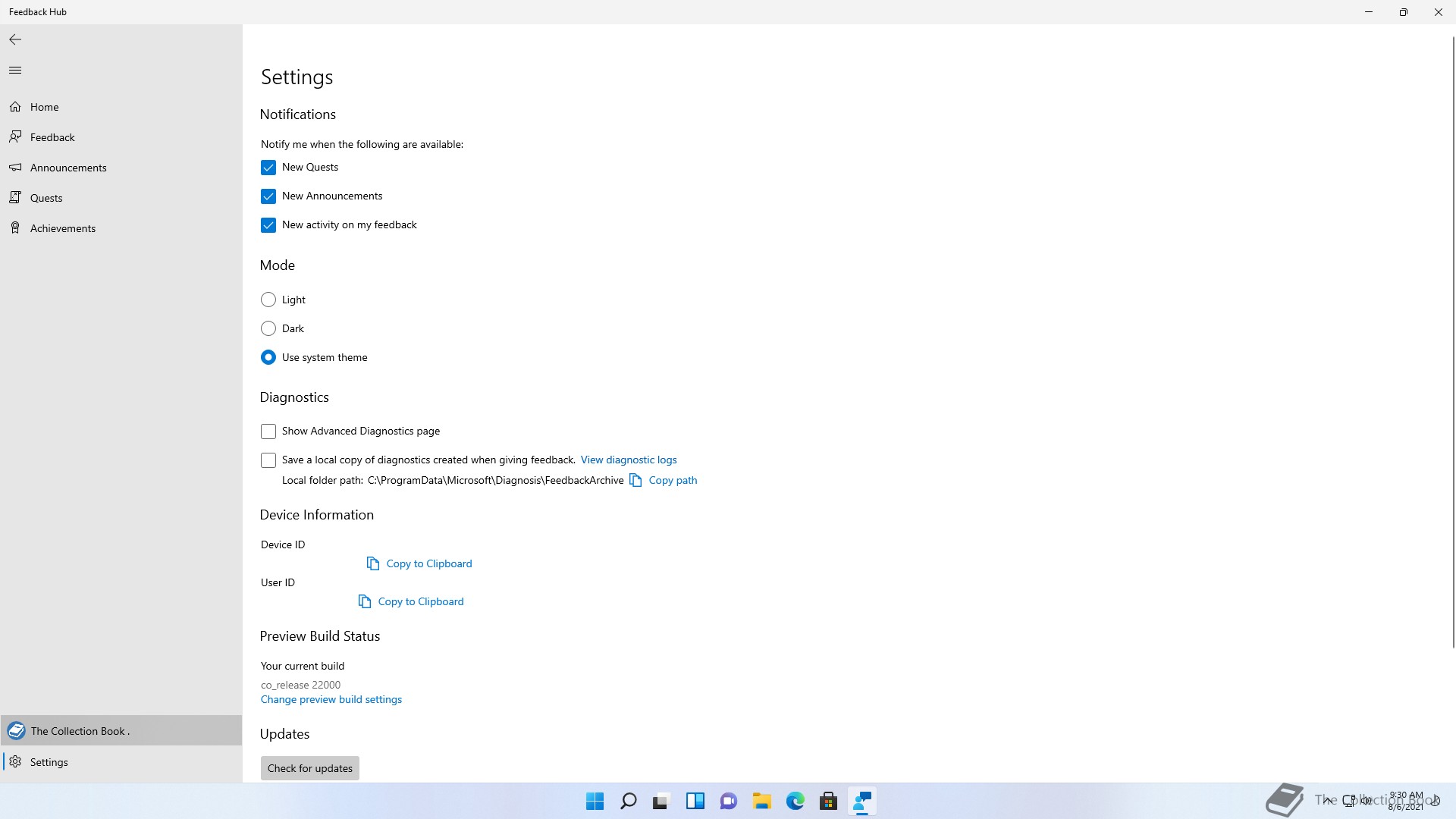
Task: Click the Collection Book avatar icon
Action: (x=16, y=731)
